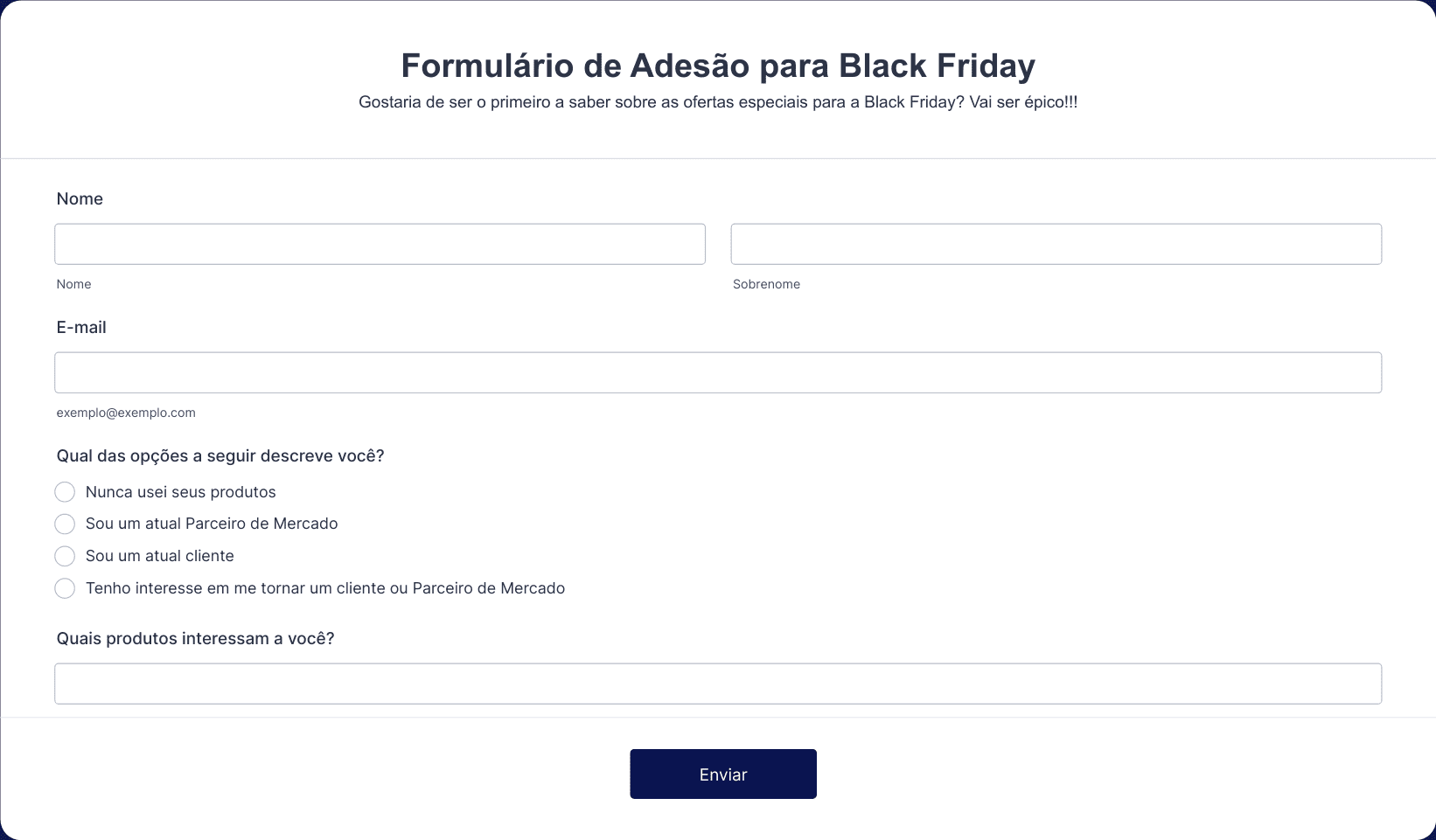The image size is (1436, 840).
Task: Focus the E-mail input field
Action: pyautogui.click(x=718, y=372)
